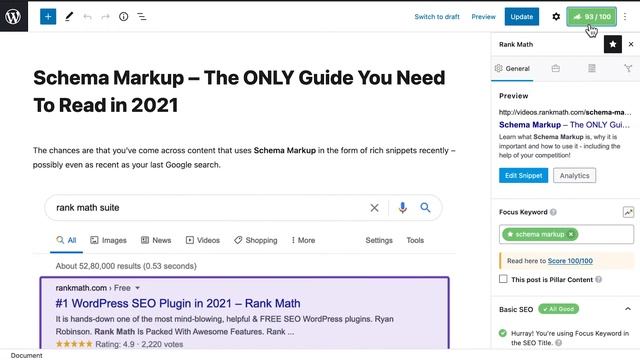Click the Preview link

483,17
